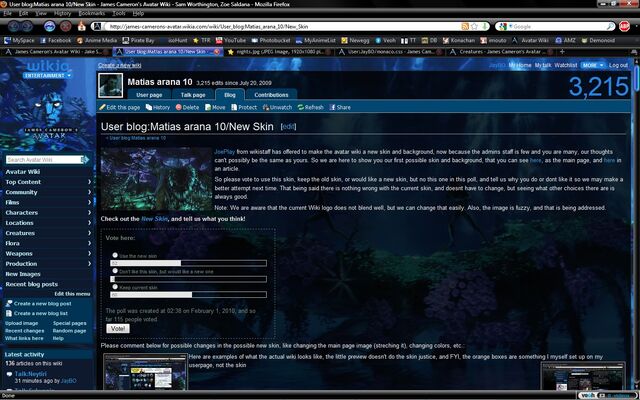The width and height of the screenshot is (640, 400).
Task: Click the Home icon in Firefox toolbar
Action: [82, 27]
